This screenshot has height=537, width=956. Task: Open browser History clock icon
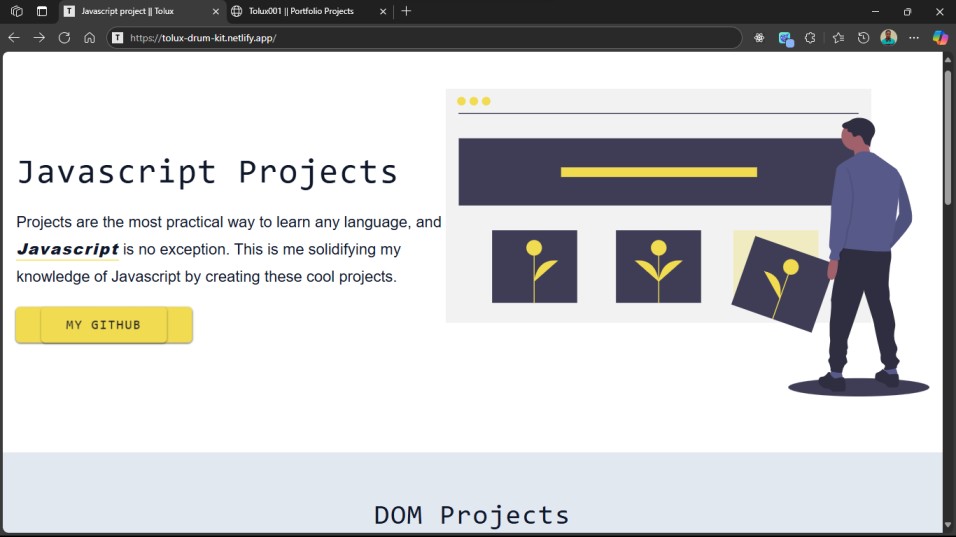(x=863, y=38)
